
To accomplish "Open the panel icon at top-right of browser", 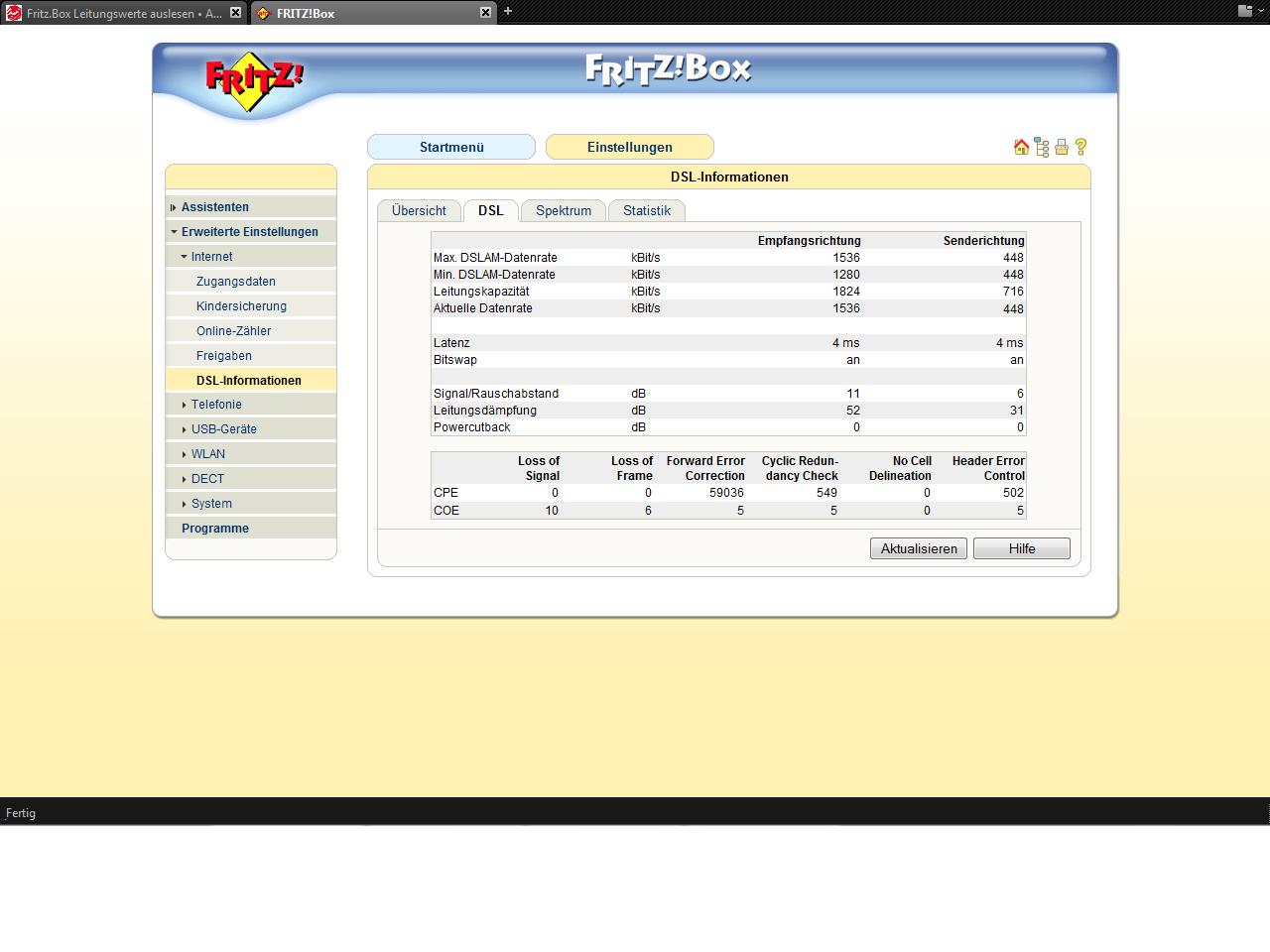I will 1245,12.
